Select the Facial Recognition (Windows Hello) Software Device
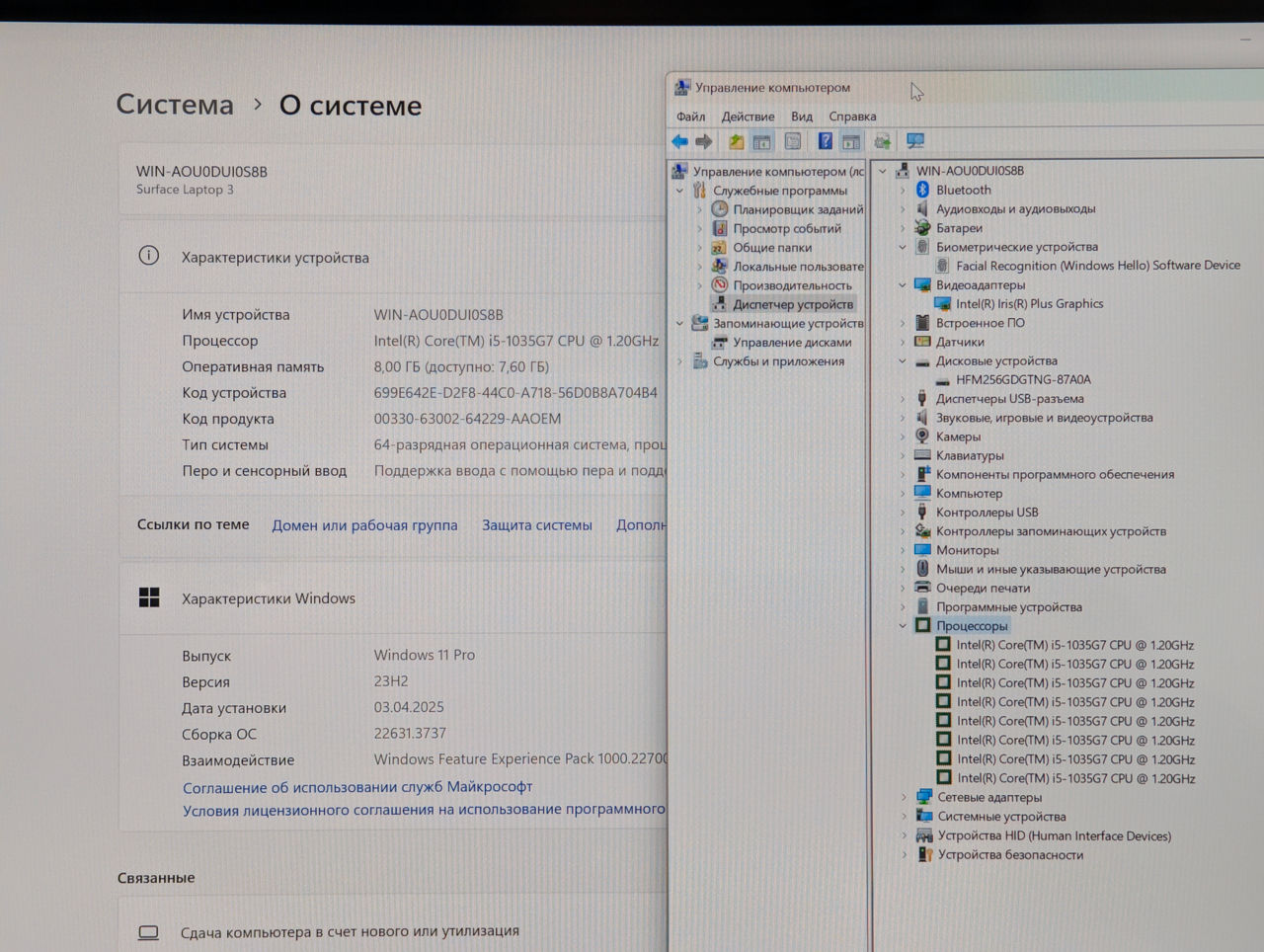Screen dimensions: 1264x952 [x=1098, y=265]
